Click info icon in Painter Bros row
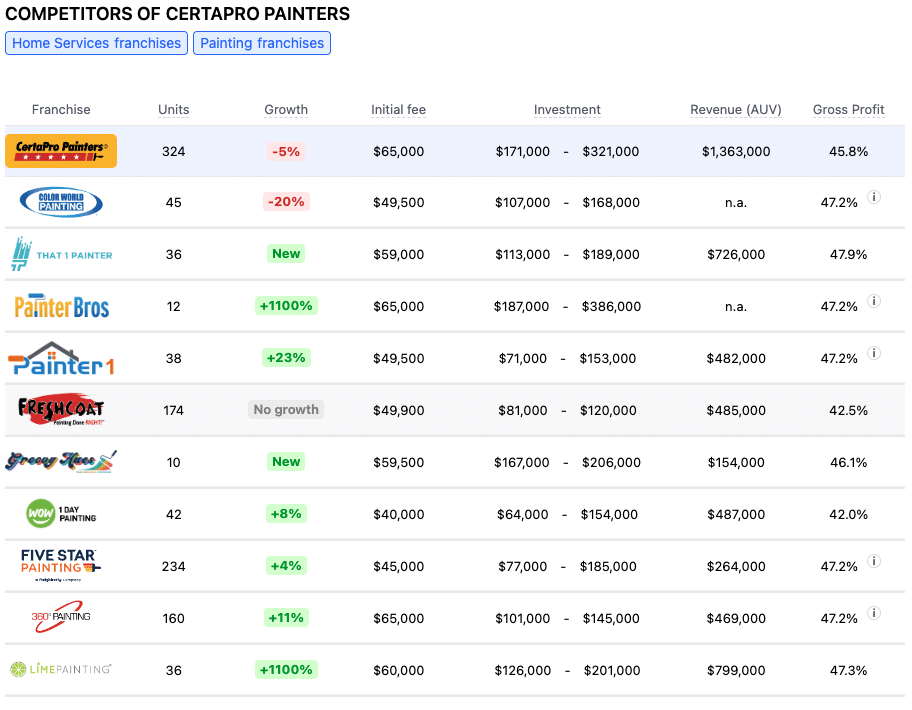This screenshot has width=912, height=710. (x=874, y=301)
